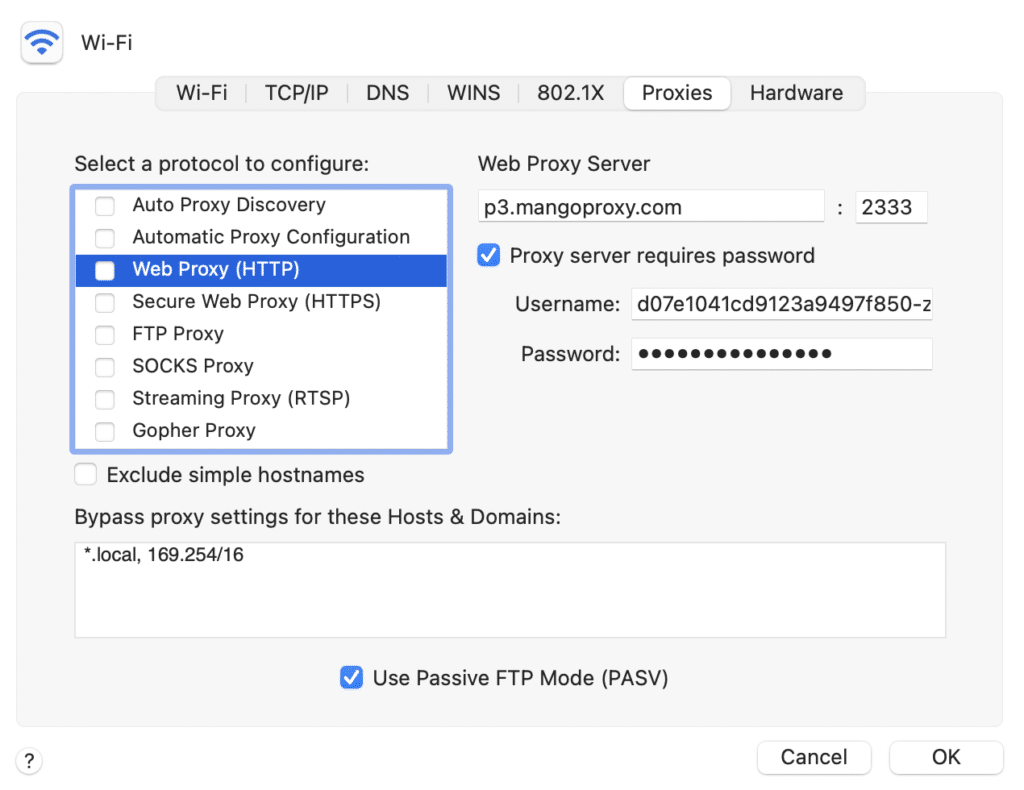Select the Auto Proxy Discovery row label
Viewport: 1024px width, 790px height.
[229, 205]
